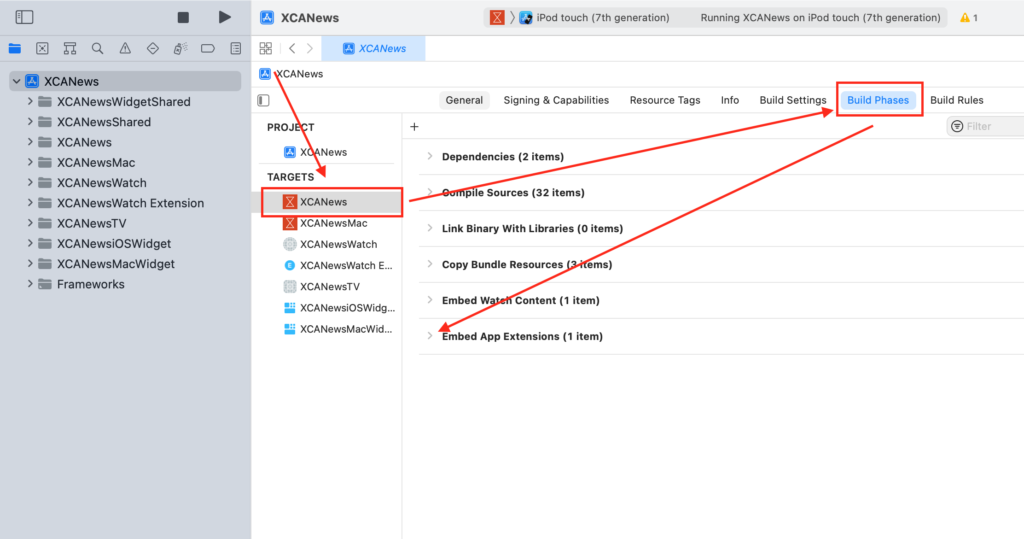
Task: Expand Embed App Extensions section
Action: pos(430,336)
